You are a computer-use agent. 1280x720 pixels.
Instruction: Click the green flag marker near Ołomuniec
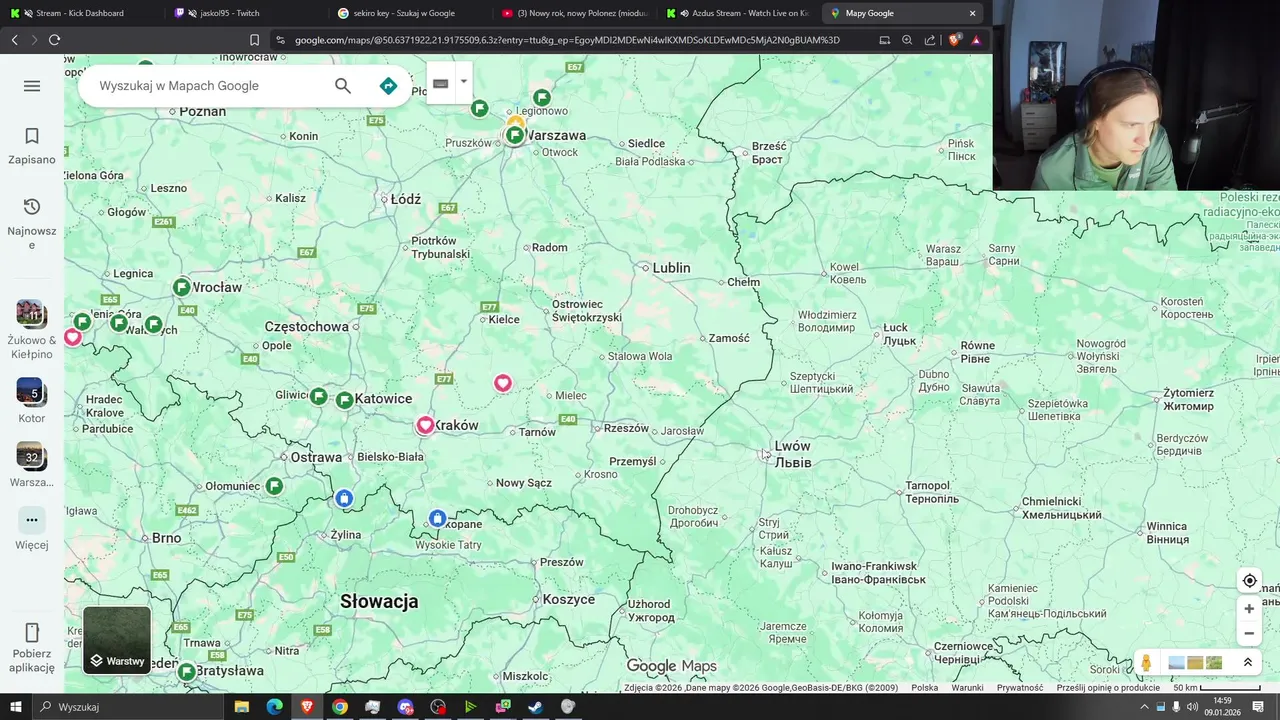274,486
